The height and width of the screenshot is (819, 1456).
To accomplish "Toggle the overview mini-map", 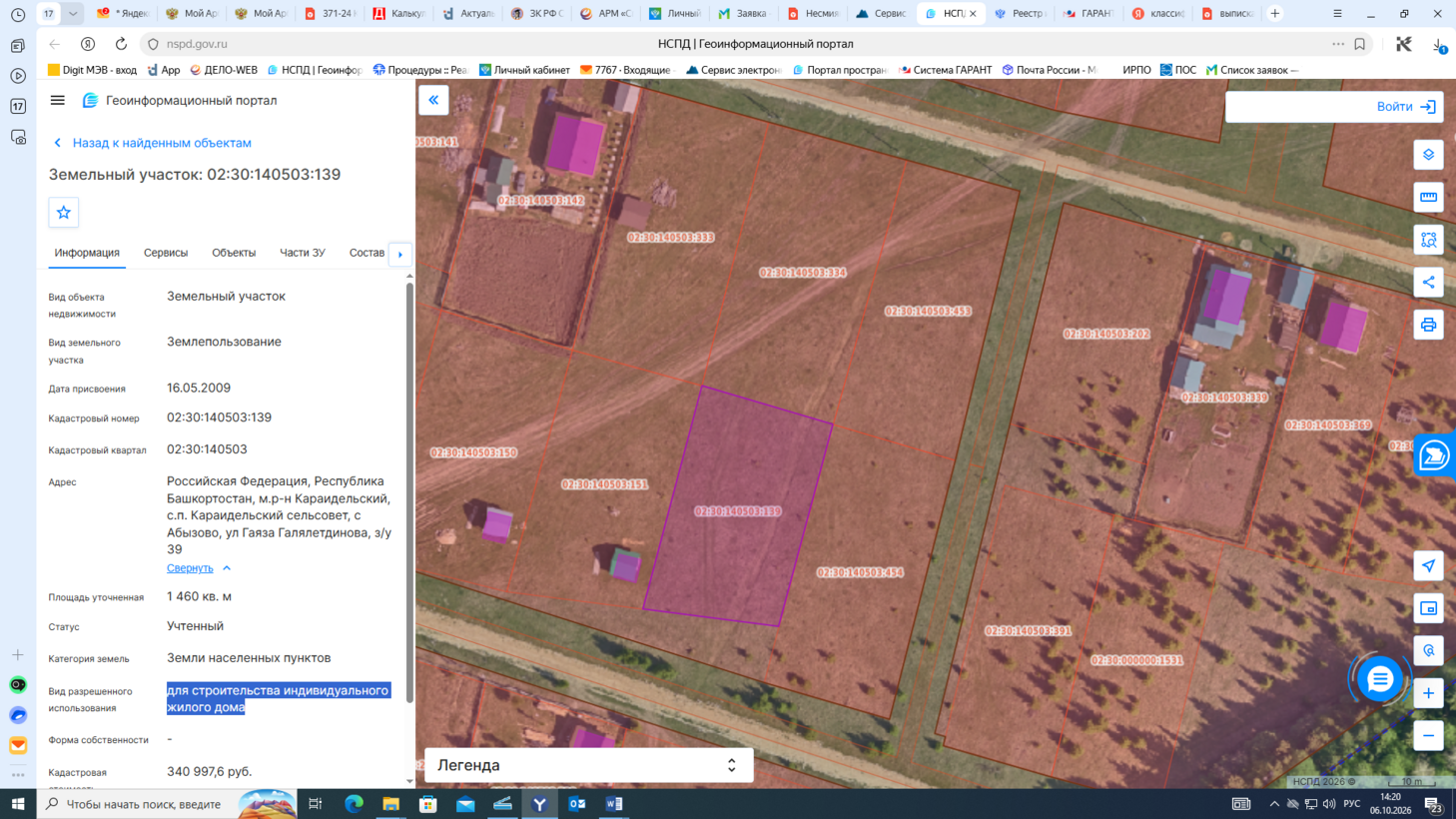I will pyautogui.click(x=1428, y=608).
